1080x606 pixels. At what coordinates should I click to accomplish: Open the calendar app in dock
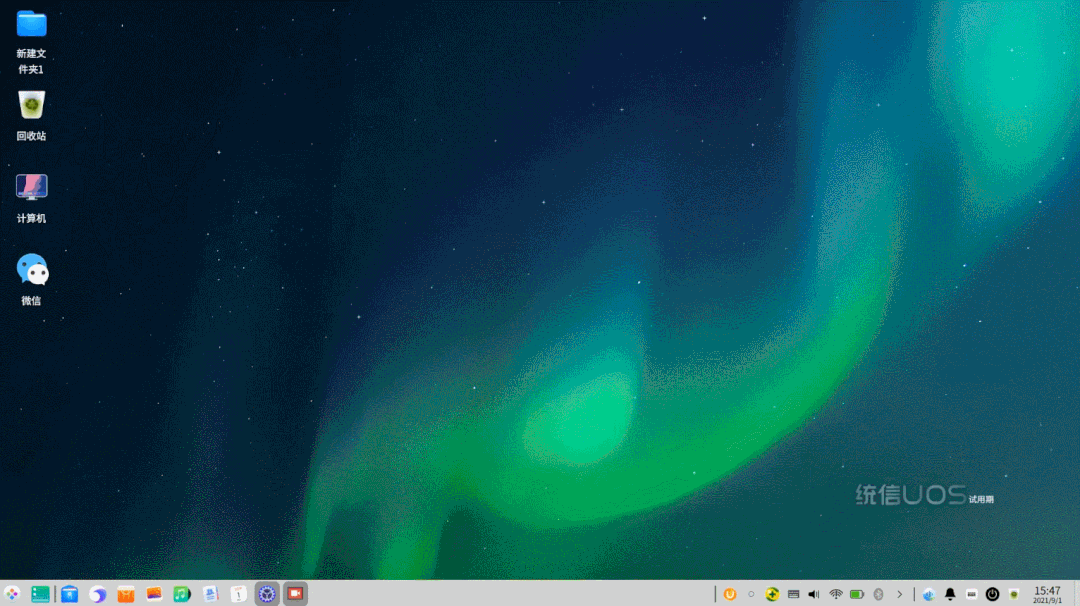238,594
